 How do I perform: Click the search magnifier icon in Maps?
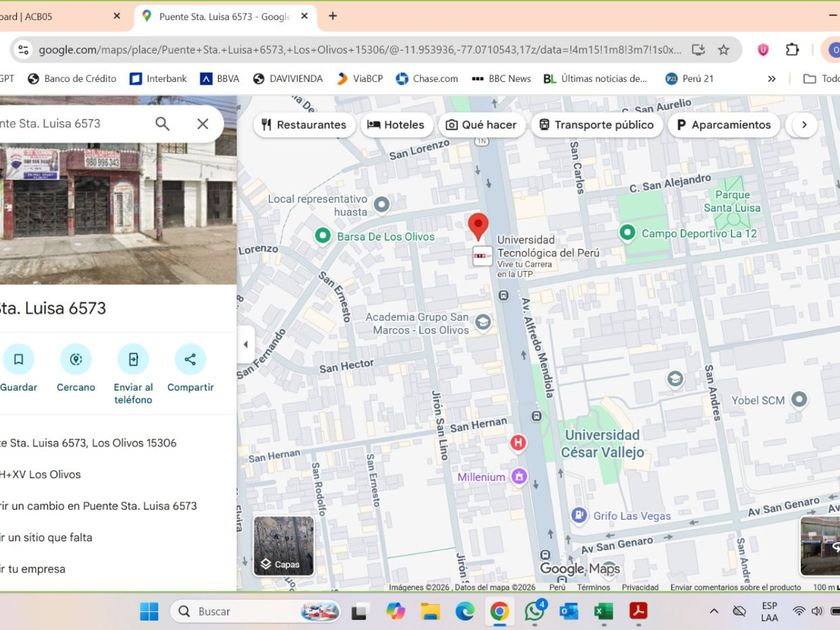pyautogui.click(x=162, y=124)
